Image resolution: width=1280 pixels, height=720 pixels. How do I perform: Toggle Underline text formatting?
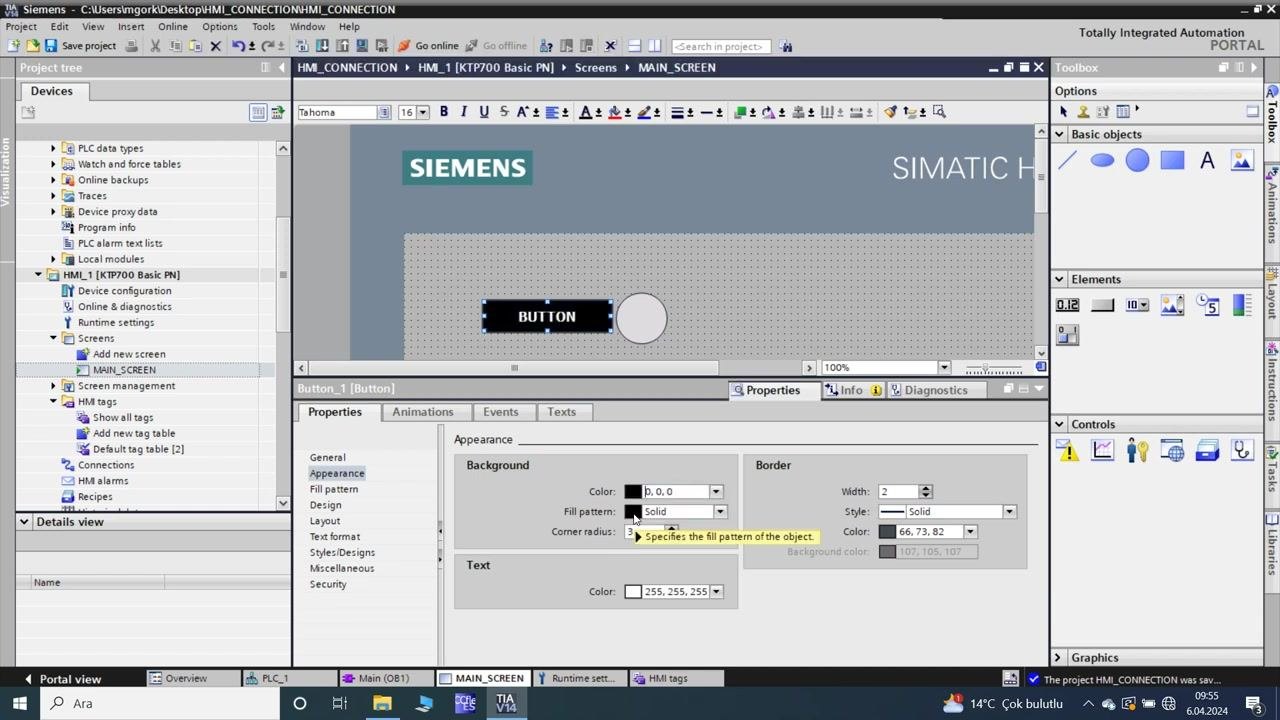point(484,112)
